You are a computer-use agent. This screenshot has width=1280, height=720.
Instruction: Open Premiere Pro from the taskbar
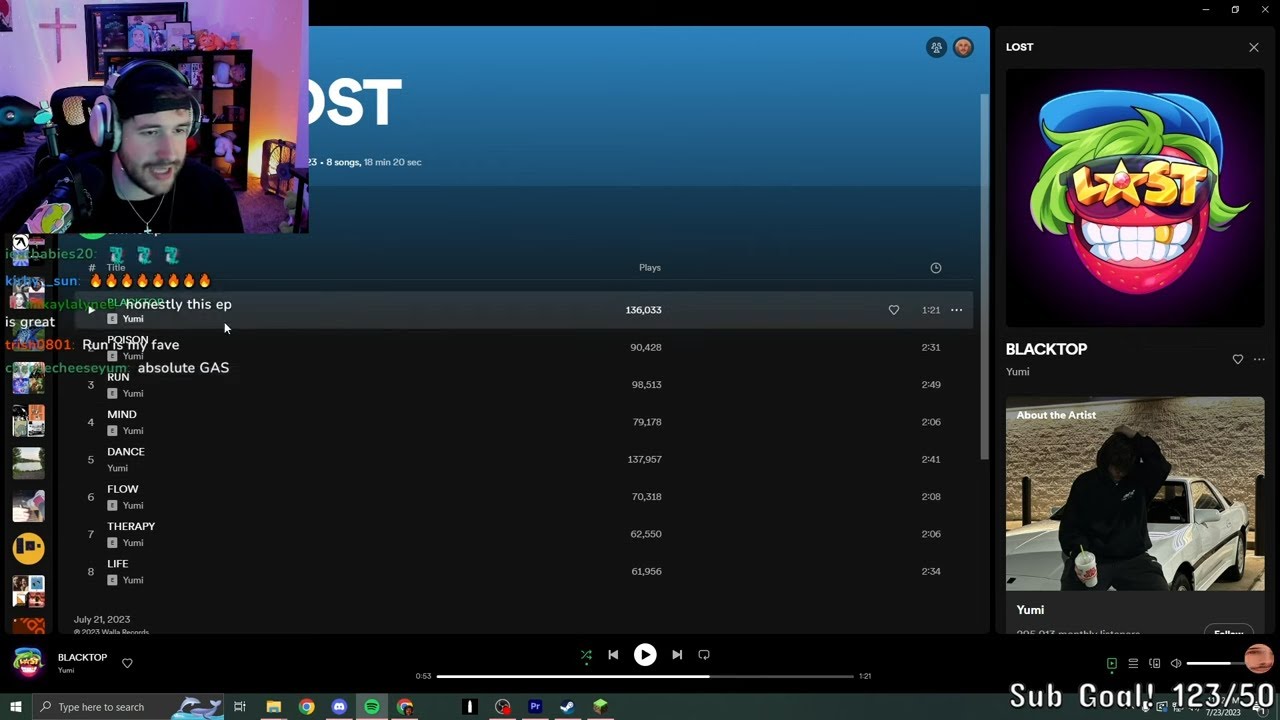pos(535,707)
